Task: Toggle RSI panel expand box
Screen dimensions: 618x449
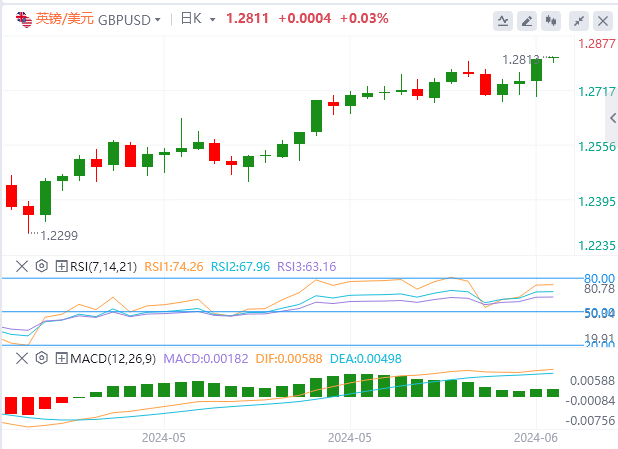Action: tap(61, 266)
